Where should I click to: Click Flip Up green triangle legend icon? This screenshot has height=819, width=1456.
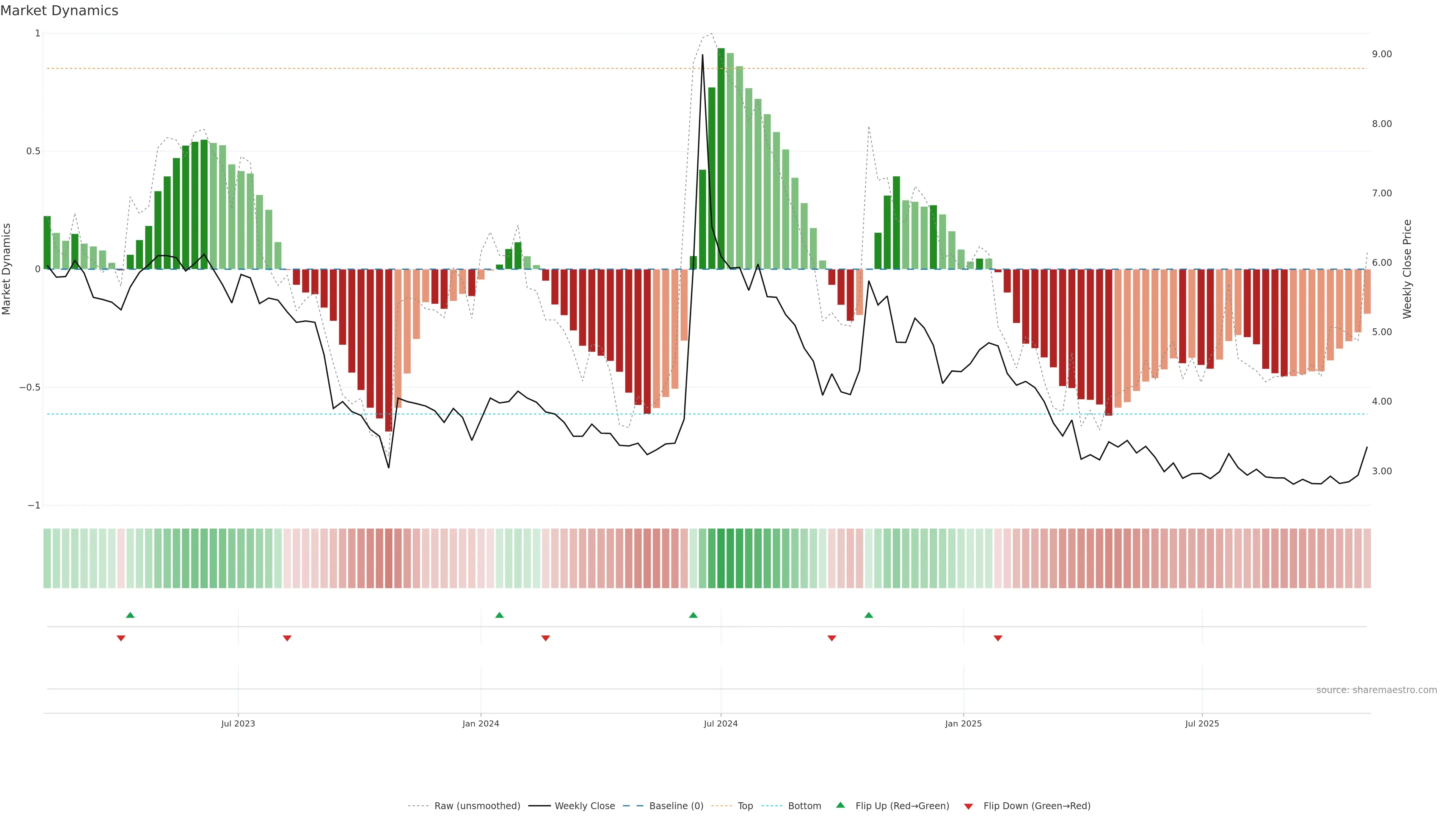point(841,805)
